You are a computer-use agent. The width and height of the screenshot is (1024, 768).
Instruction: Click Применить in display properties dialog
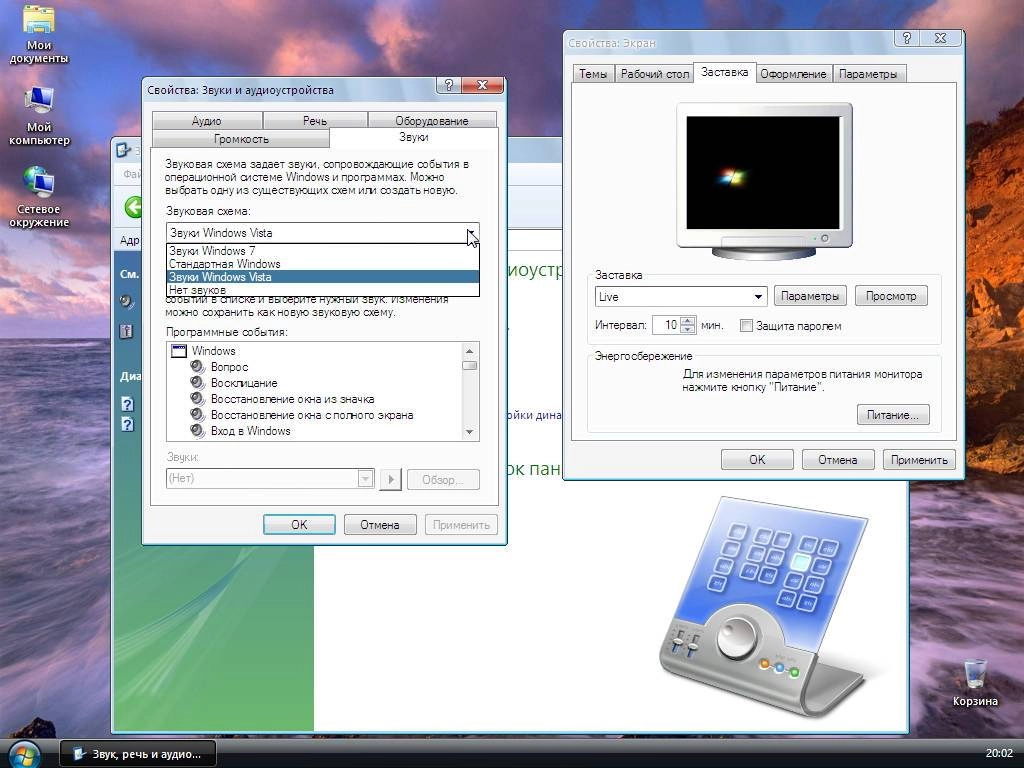point(919,460)
